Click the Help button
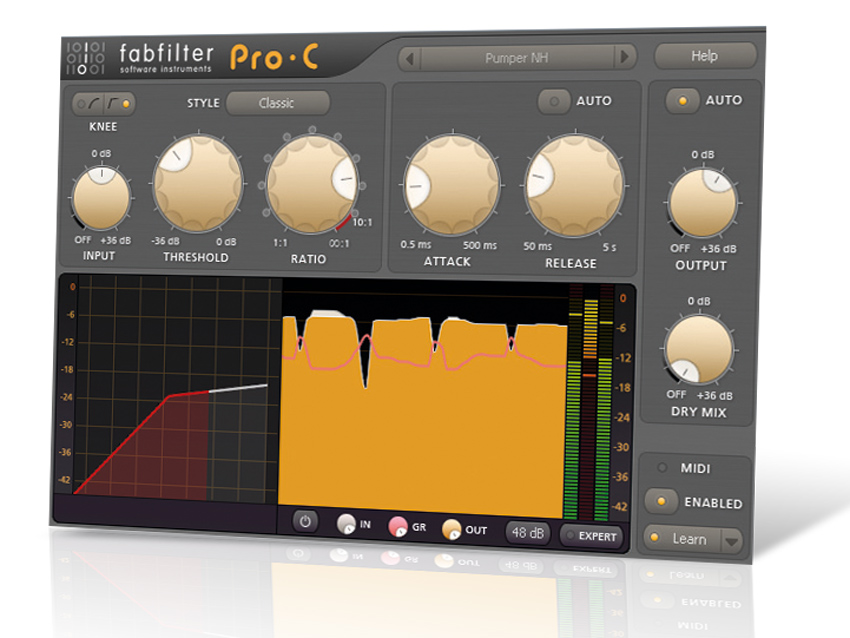 tap(705, 56)
